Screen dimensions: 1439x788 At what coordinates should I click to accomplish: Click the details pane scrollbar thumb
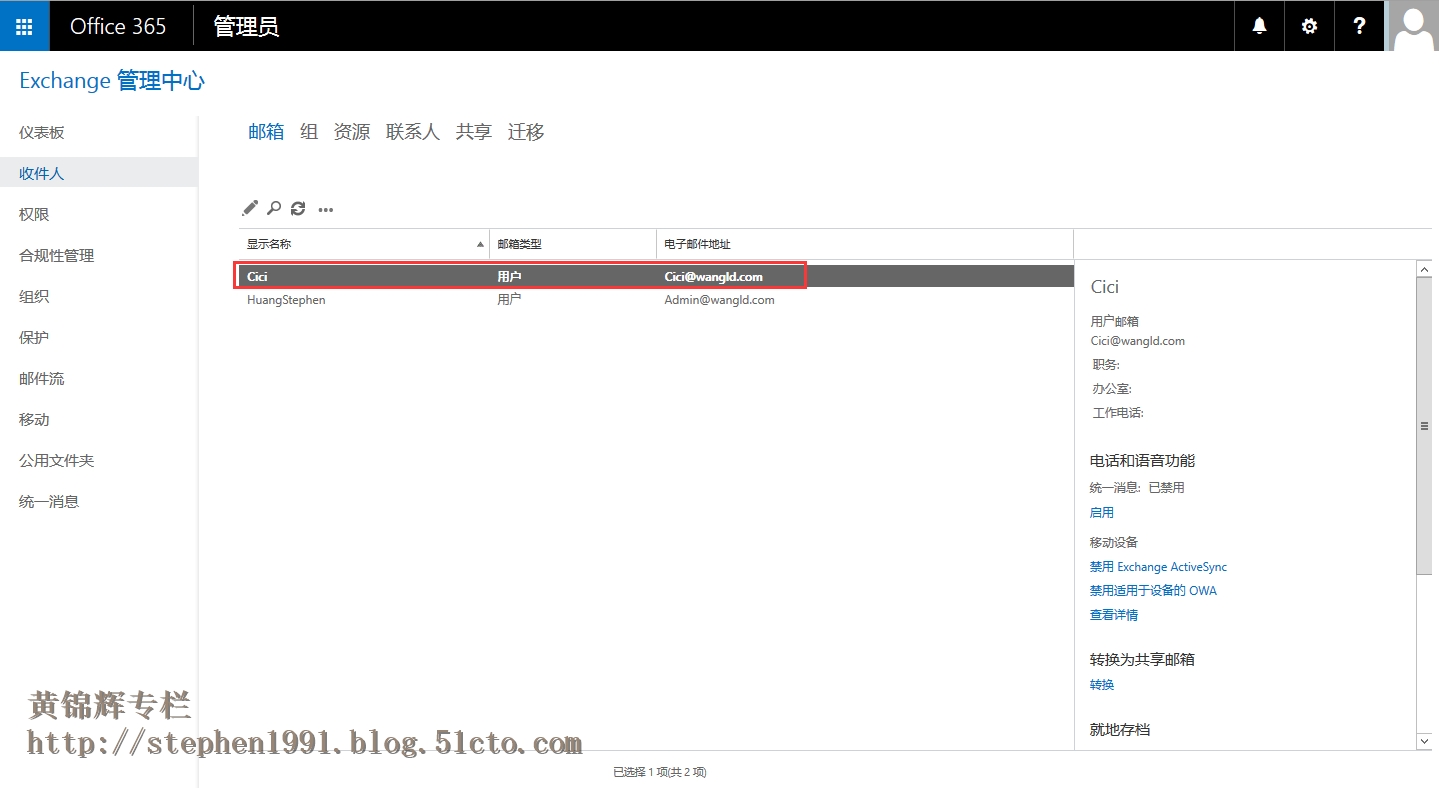[1425, 426]
